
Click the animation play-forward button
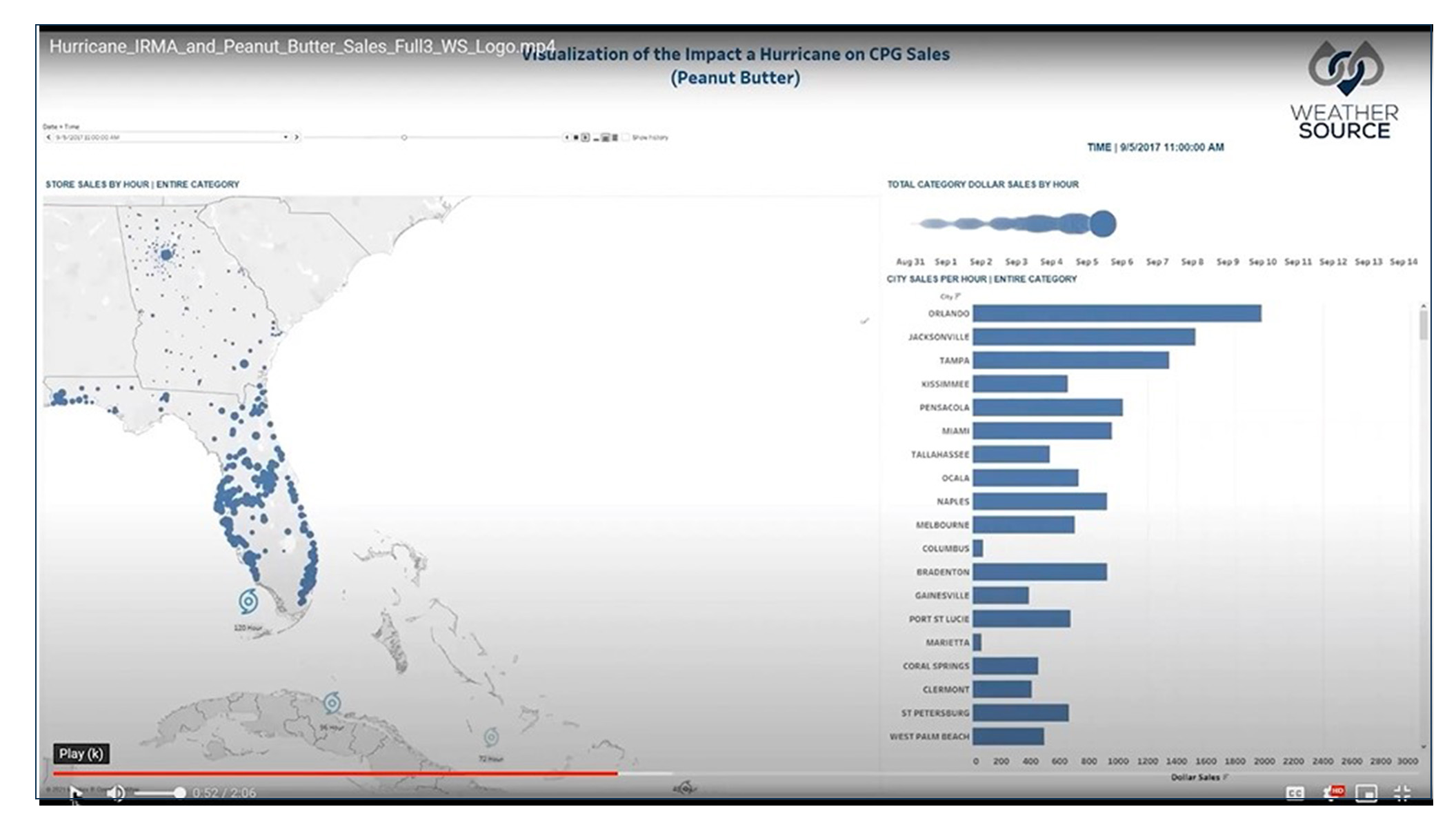click(586, 137)
